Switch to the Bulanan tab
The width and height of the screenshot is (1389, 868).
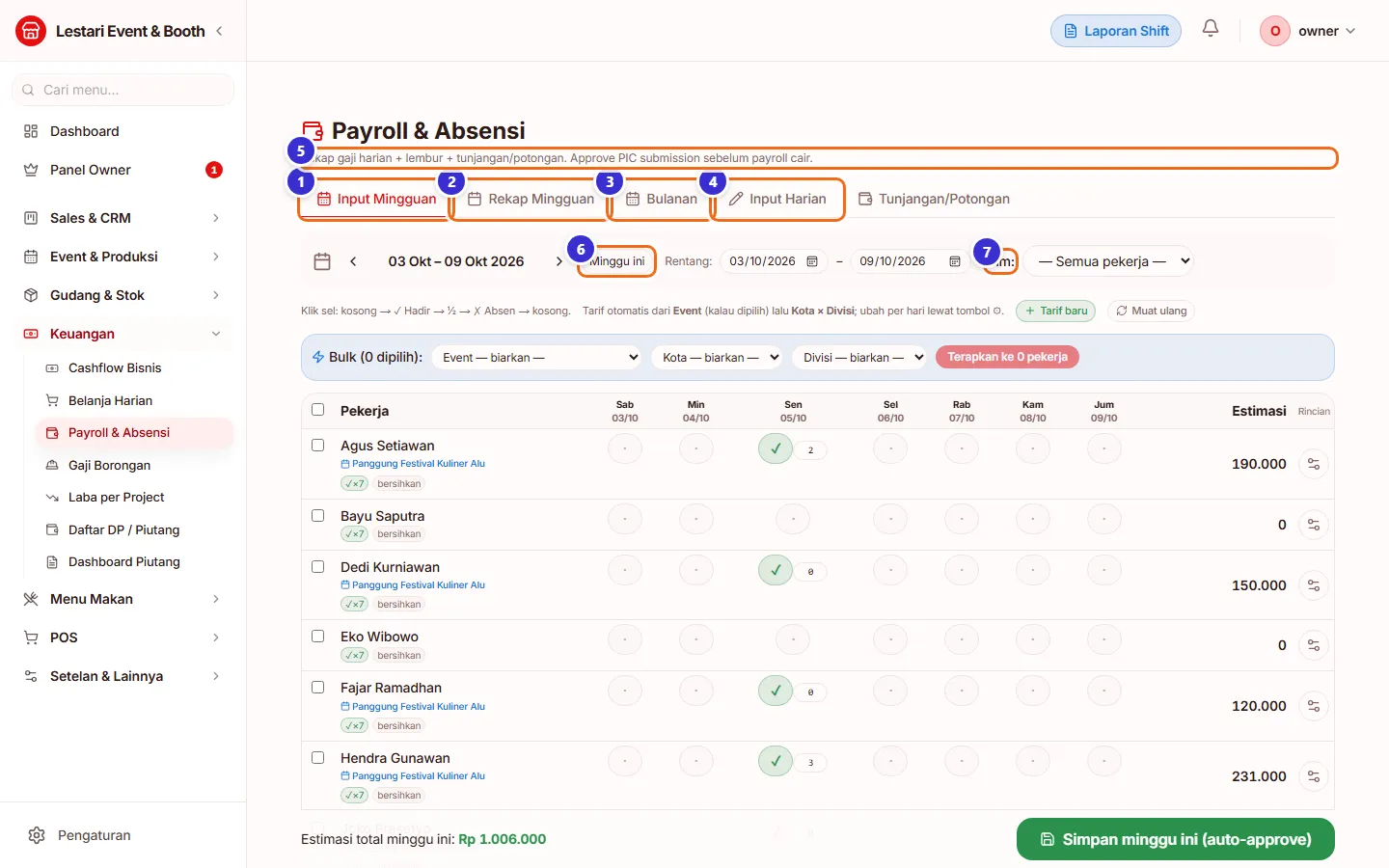pyautogui.click(x=662, y=199)
